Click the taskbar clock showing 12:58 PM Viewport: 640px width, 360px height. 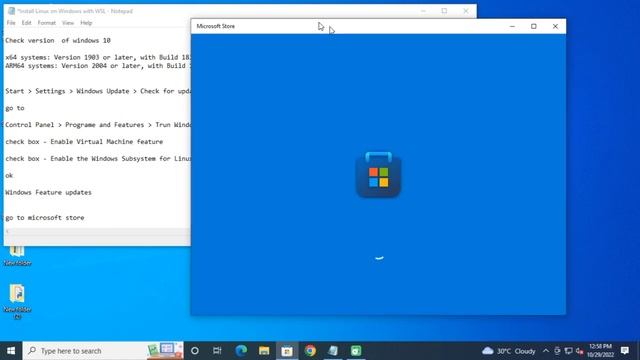click(x=600, y=351)
